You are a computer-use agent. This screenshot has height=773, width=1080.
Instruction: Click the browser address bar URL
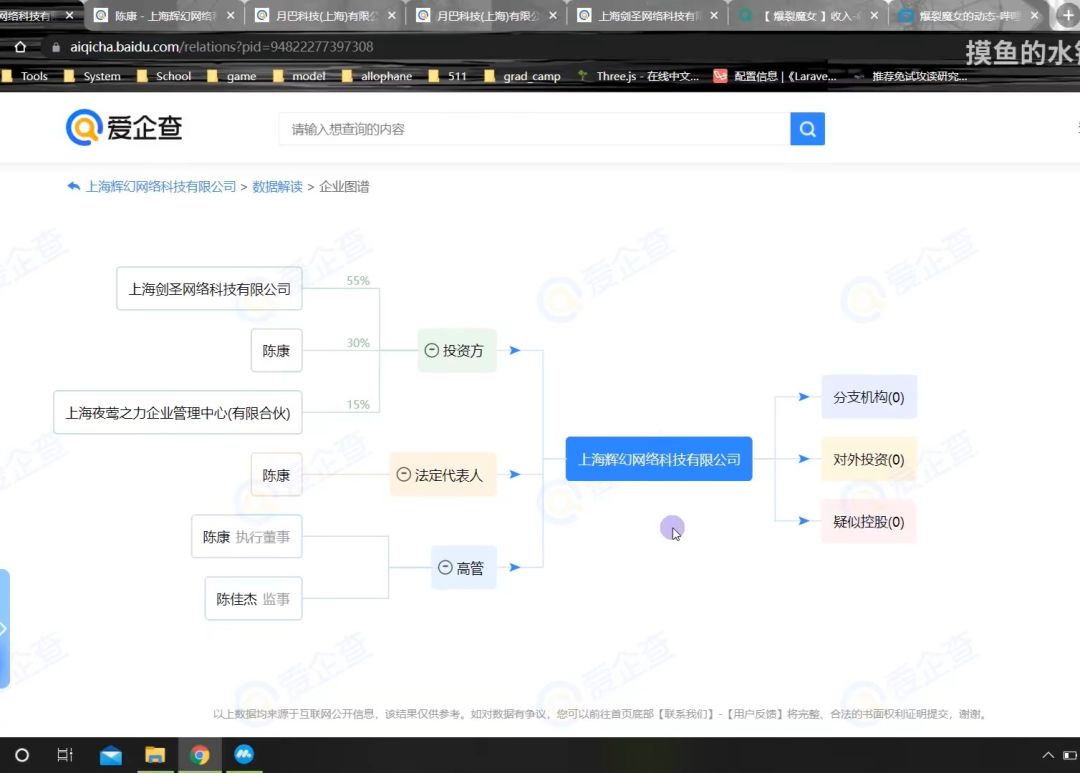click(x=222, y=47)
